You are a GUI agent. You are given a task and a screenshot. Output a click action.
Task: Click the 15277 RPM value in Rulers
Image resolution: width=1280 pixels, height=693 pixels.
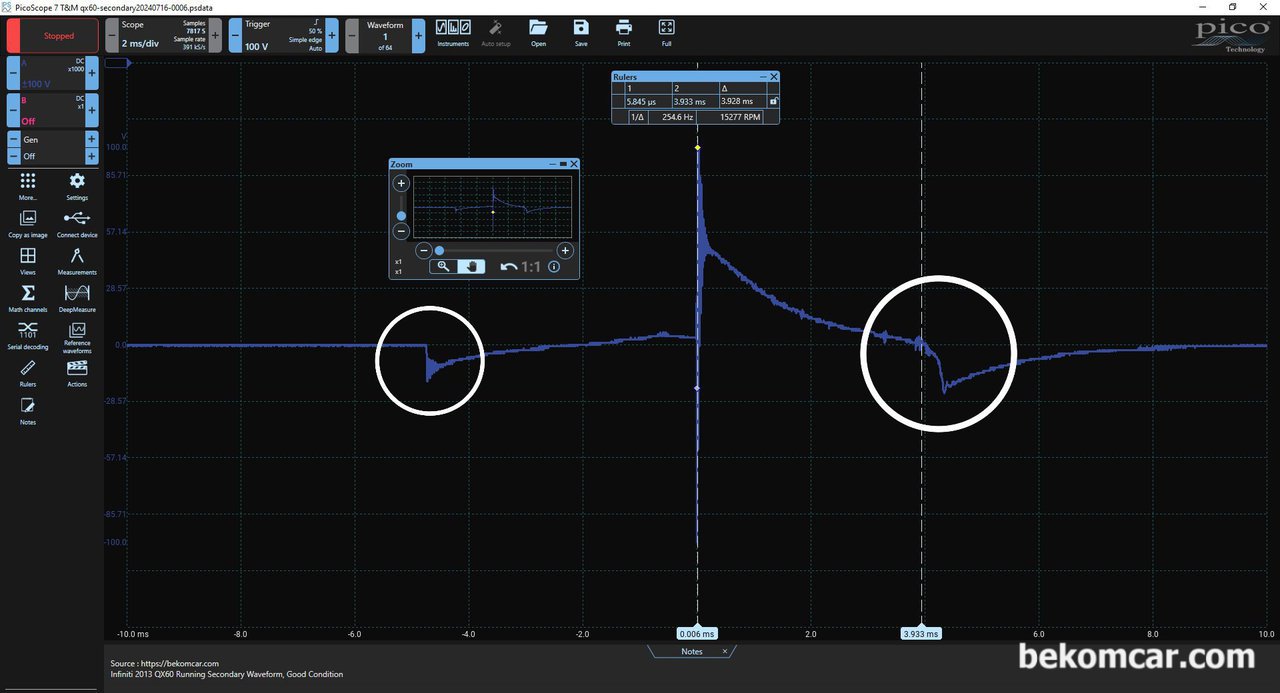[x=740, y=117]
